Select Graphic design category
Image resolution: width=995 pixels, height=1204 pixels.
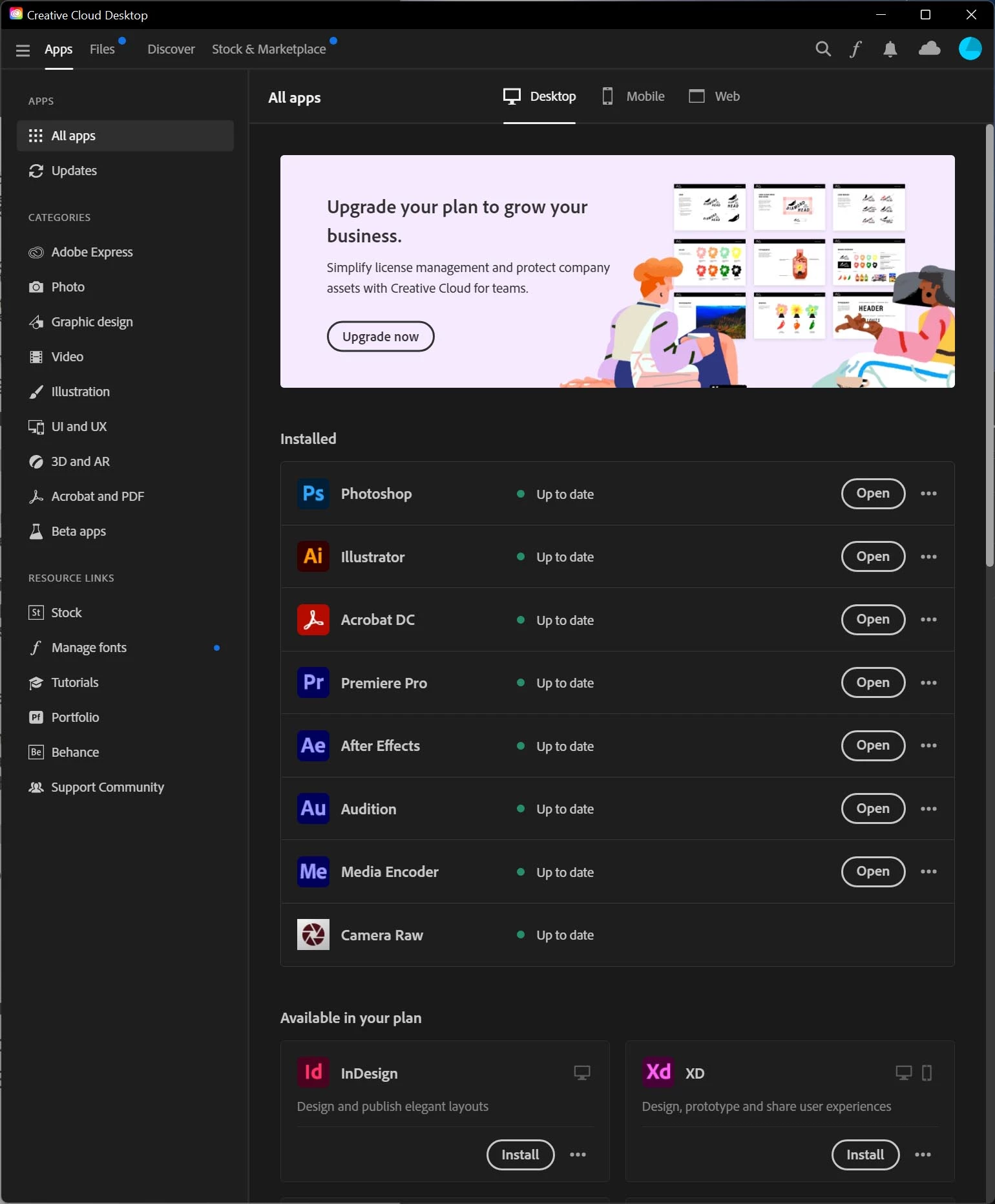point(125,322)
